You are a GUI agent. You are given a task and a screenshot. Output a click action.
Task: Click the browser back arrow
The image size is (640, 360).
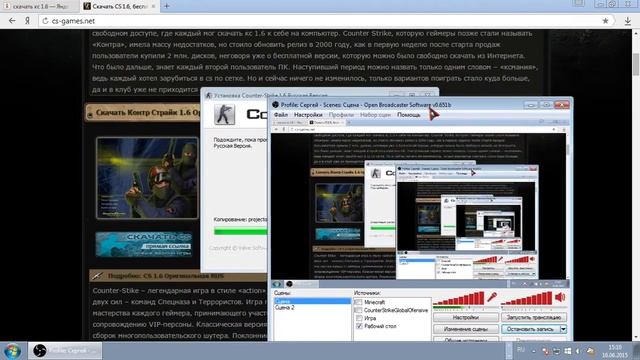point(12,21)
